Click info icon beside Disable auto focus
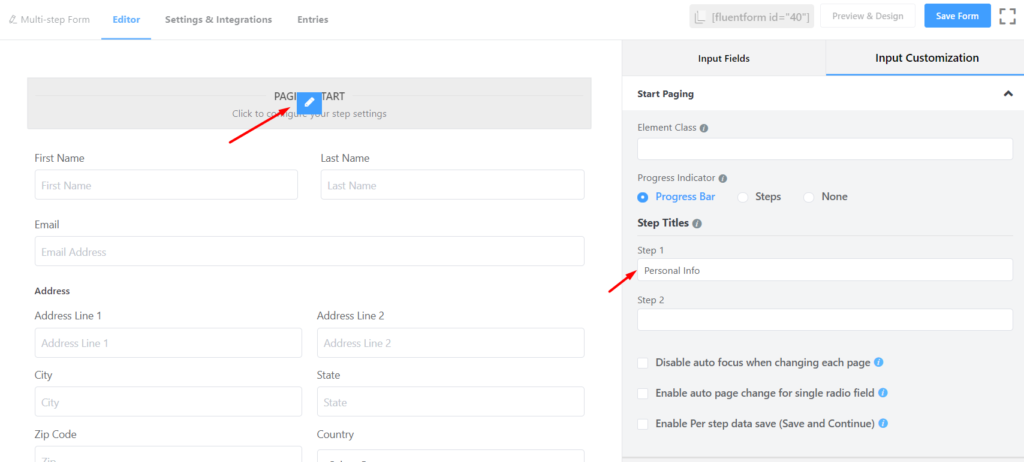The width and height of the screenshot is (1024, 462). tap(878, 362)
